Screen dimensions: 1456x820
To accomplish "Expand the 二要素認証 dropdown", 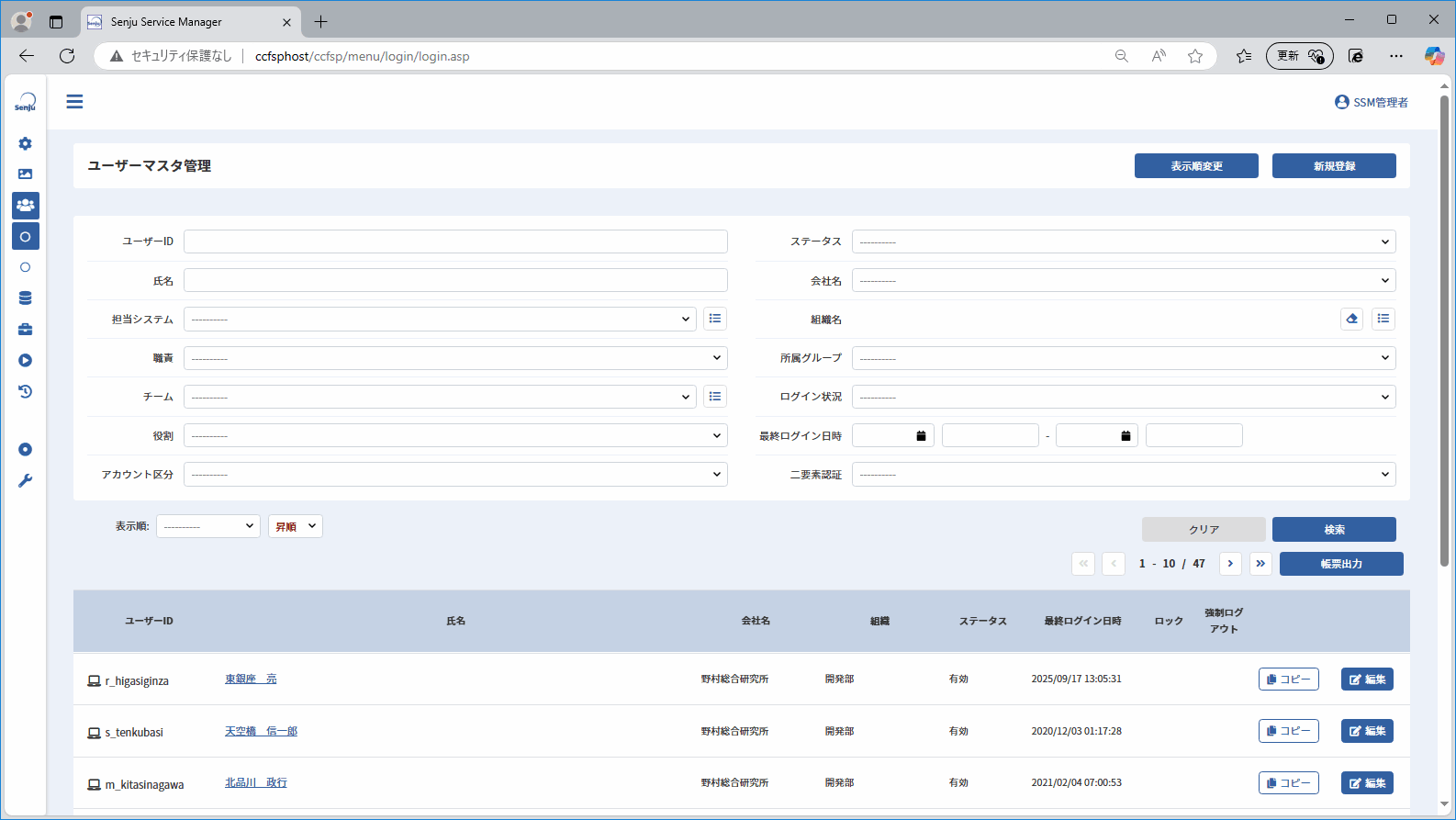I will click(x=1124, y=474).
